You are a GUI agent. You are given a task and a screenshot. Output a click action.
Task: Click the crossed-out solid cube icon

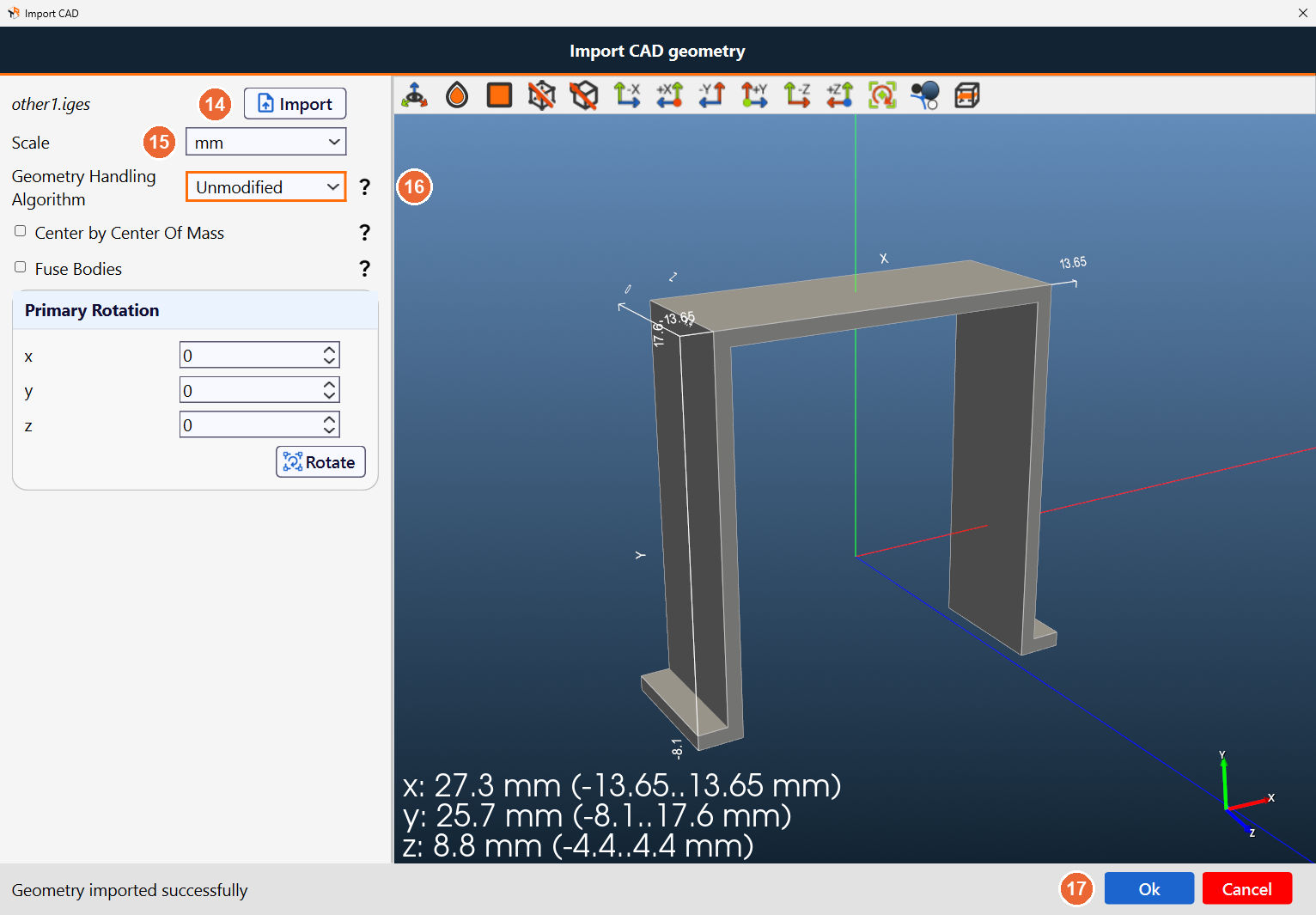[584, 95]
